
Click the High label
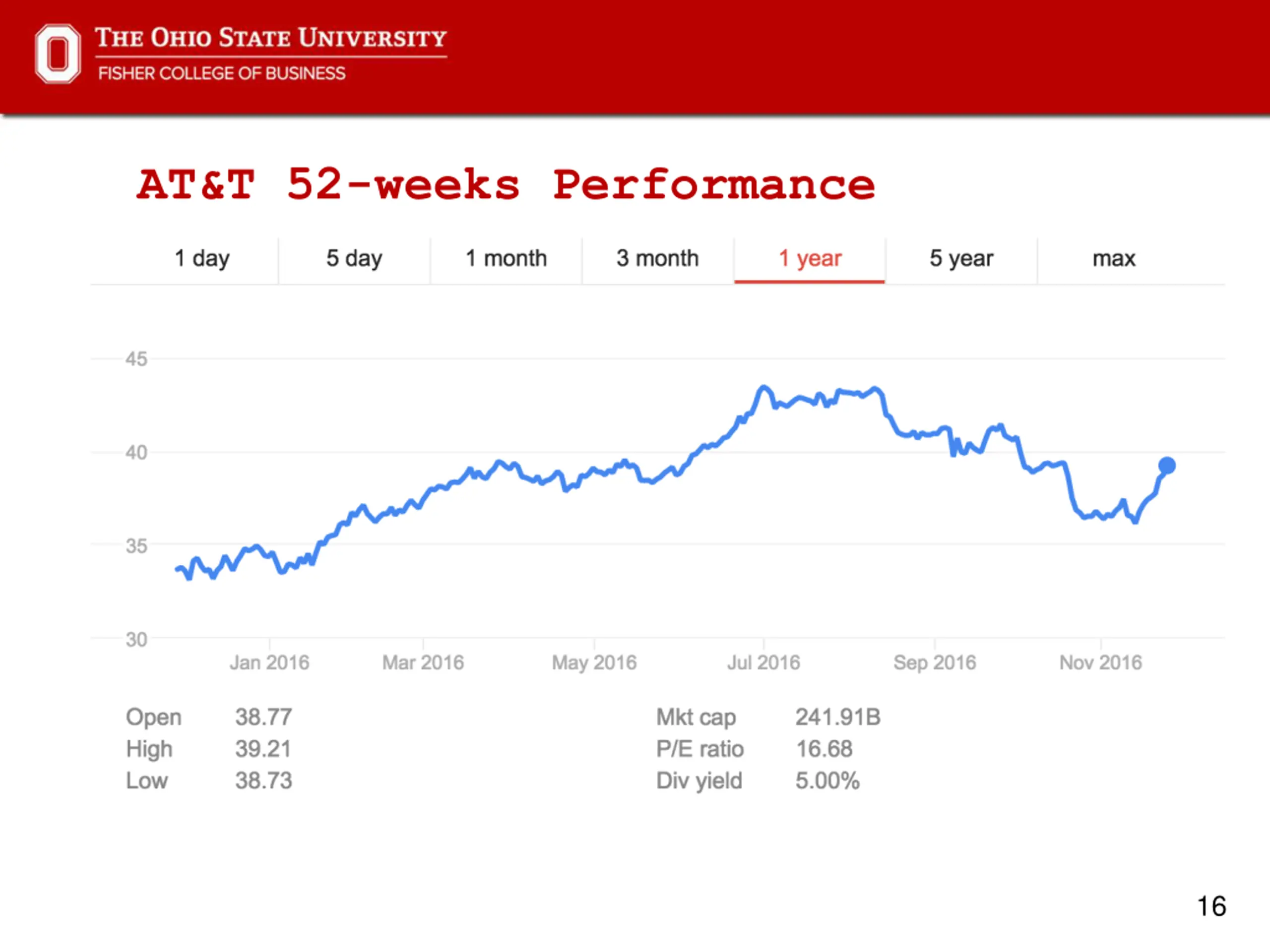[x=149, y=749]
